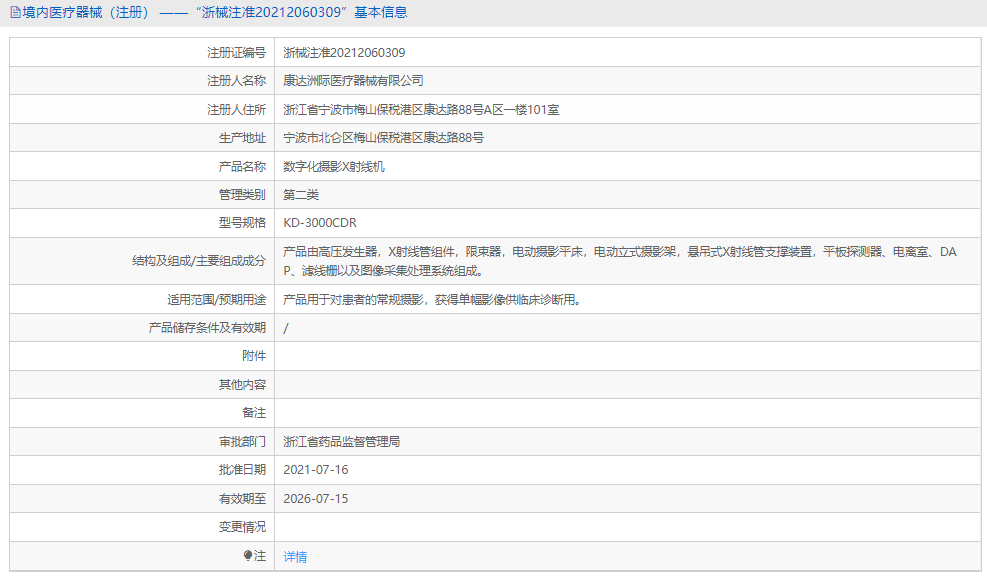Click the model number KD-3000CDR
The image size is (987, 577).
(x=315, y=223)
